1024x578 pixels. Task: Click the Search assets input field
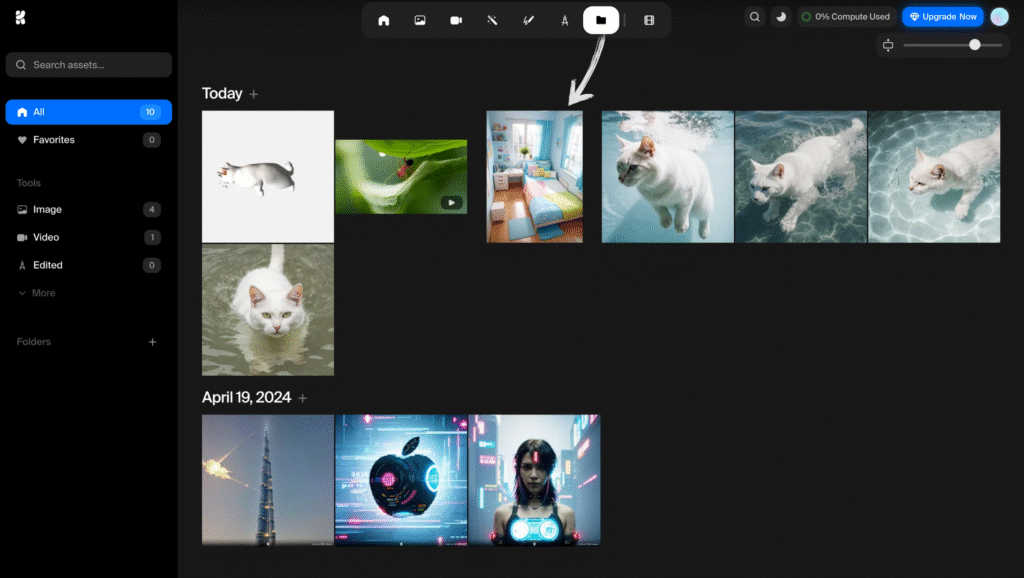point(88,64)
